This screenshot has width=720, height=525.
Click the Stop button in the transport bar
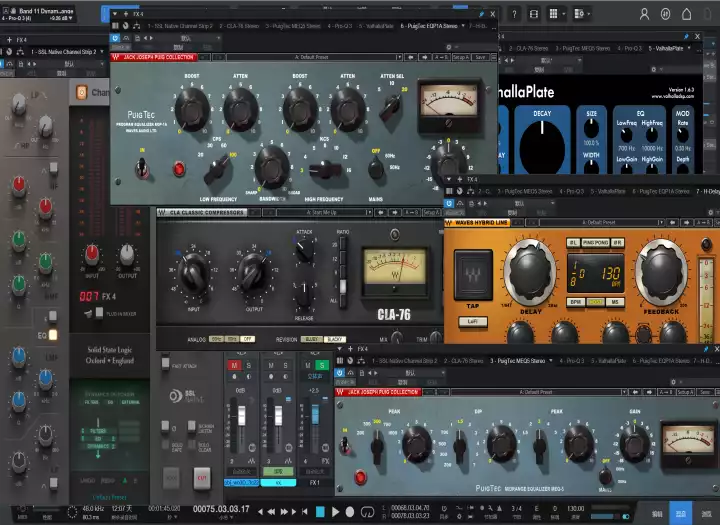(321, 512)
